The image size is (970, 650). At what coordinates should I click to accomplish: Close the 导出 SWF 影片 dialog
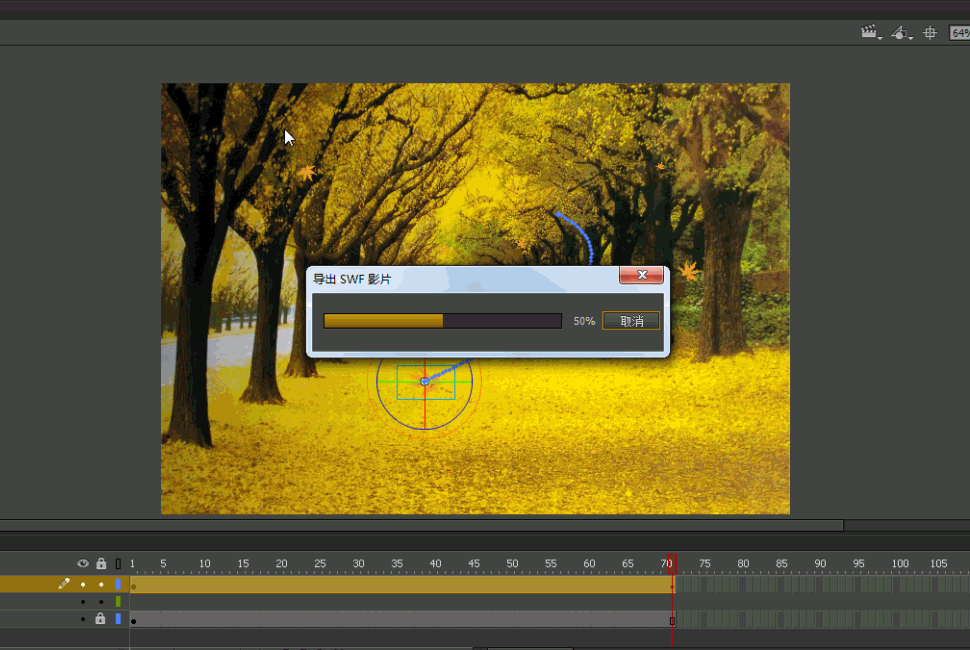click(x=642, y=275)
